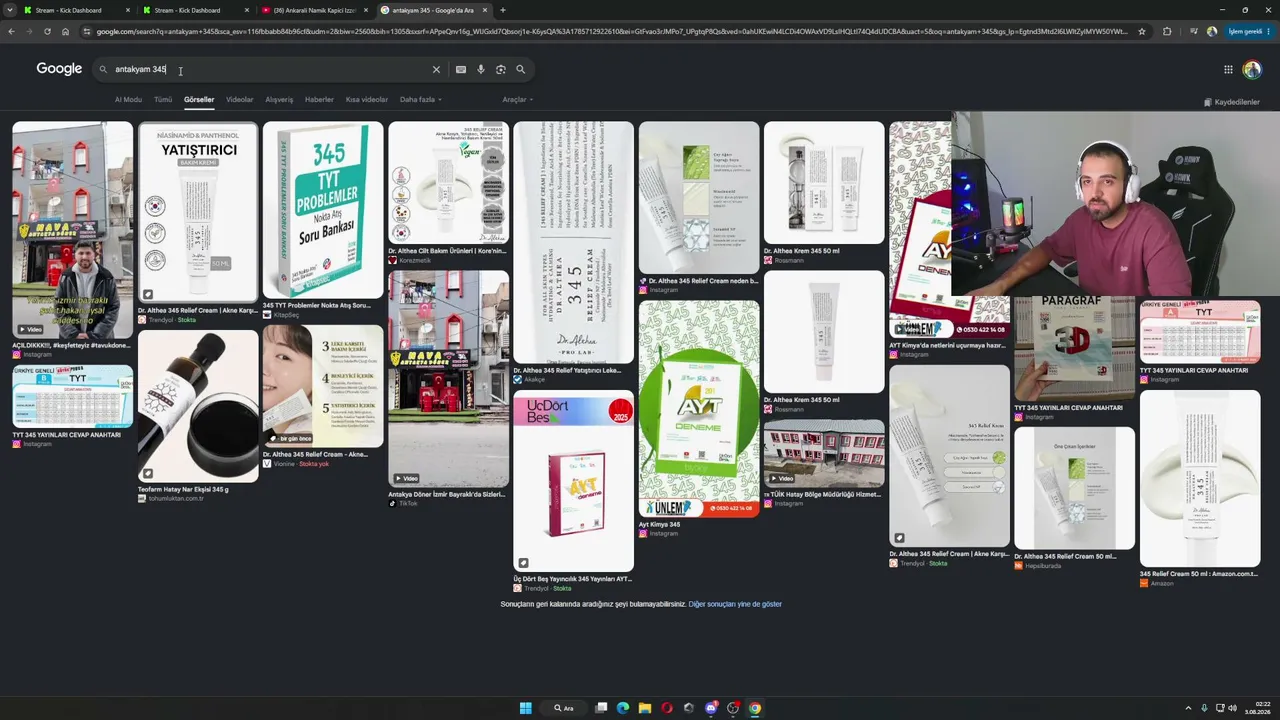Open the 345 Relief Cream Amazon thumbnail
This screenshot has height=720, width=1280.
(x=1200, y=478)
